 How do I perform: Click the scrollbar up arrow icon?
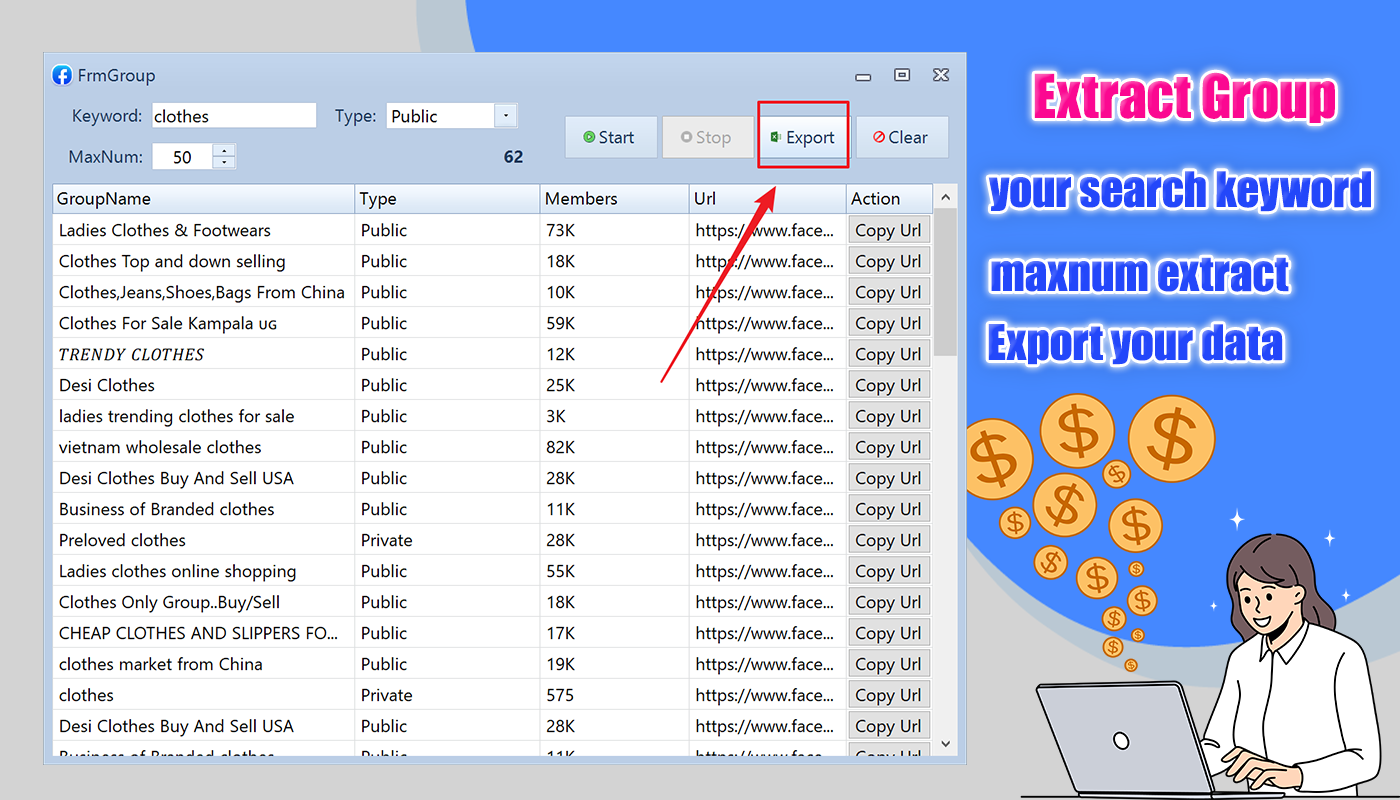(944, 197)
